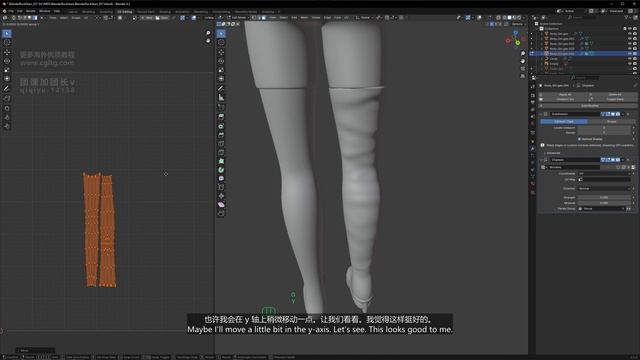640x360 pixels.
Task: Toggle camera view icon in 3D viewport
Action: [x=523, y=69]
